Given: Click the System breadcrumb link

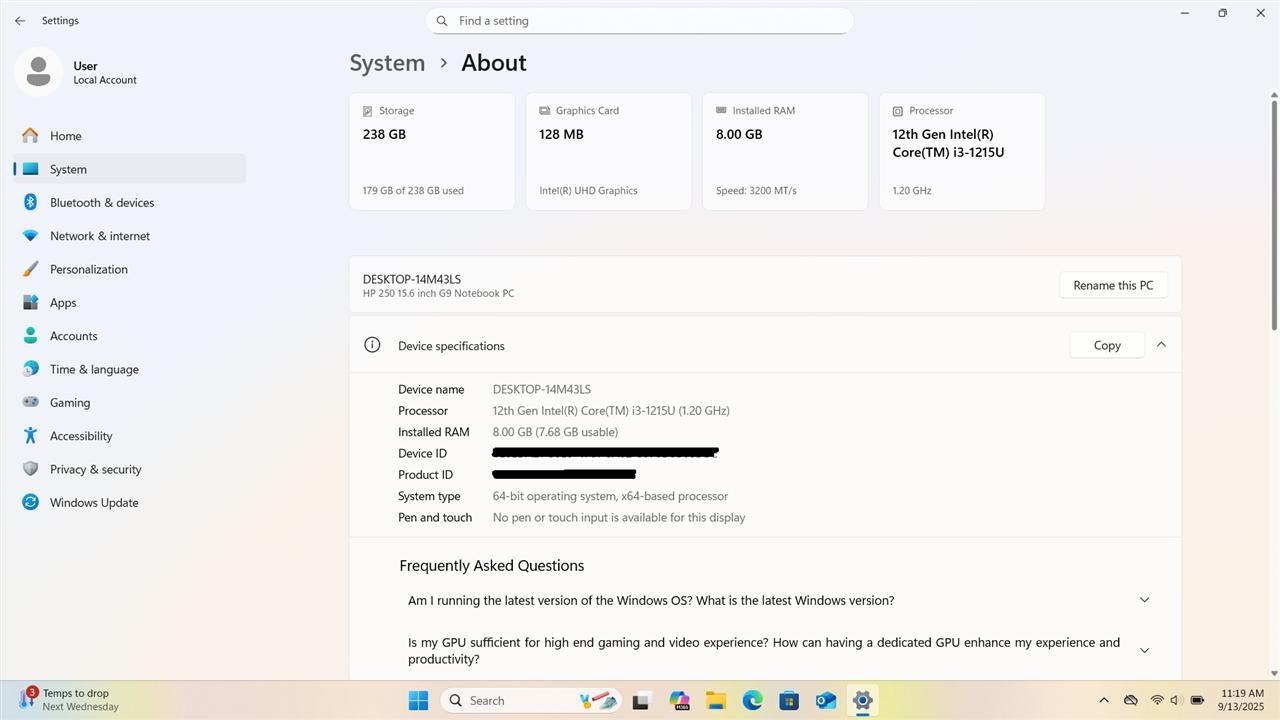Looking at the screenshot, I should pos(387,62).
